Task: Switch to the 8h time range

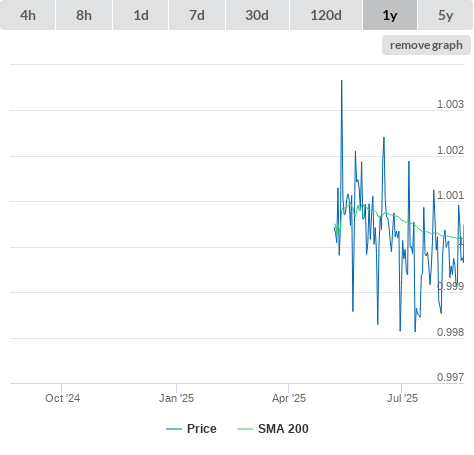Action: pos(84,15)
